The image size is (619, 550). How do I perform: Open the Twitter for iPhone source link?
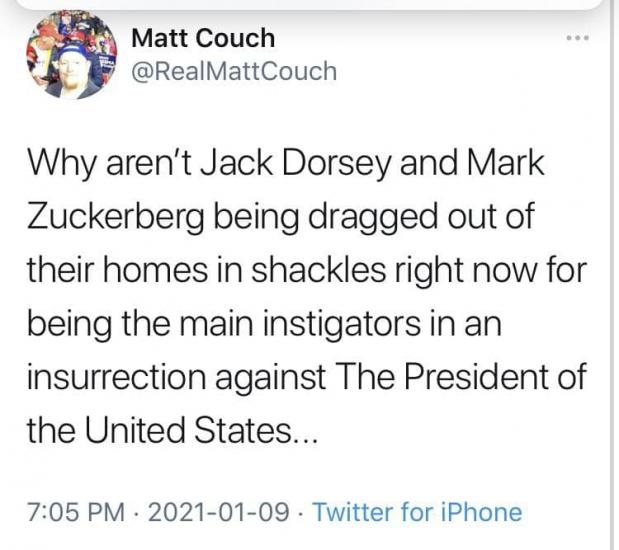click(x=417, y=513)
